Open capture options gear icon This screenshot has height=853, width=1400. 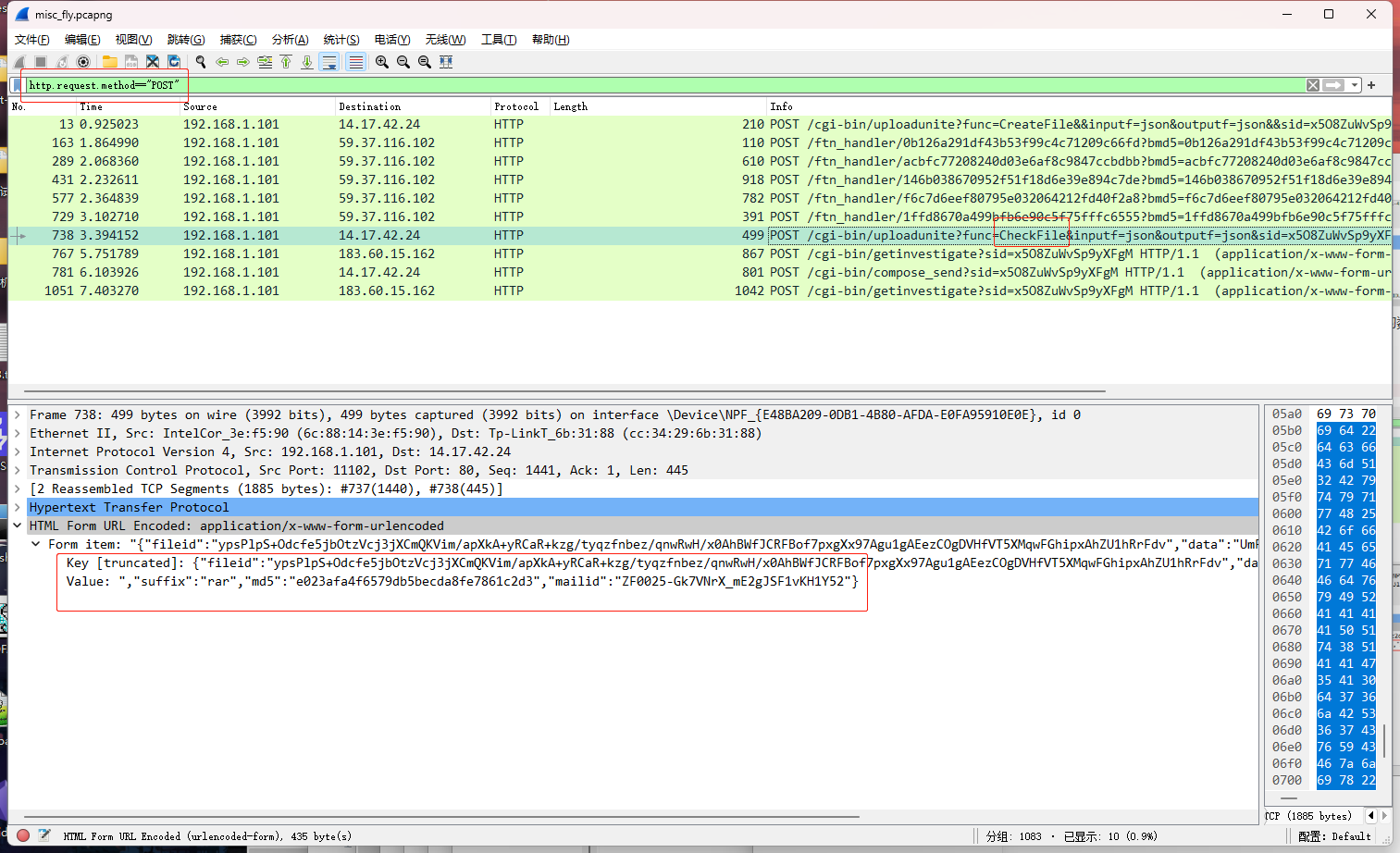tap(83, 62)
